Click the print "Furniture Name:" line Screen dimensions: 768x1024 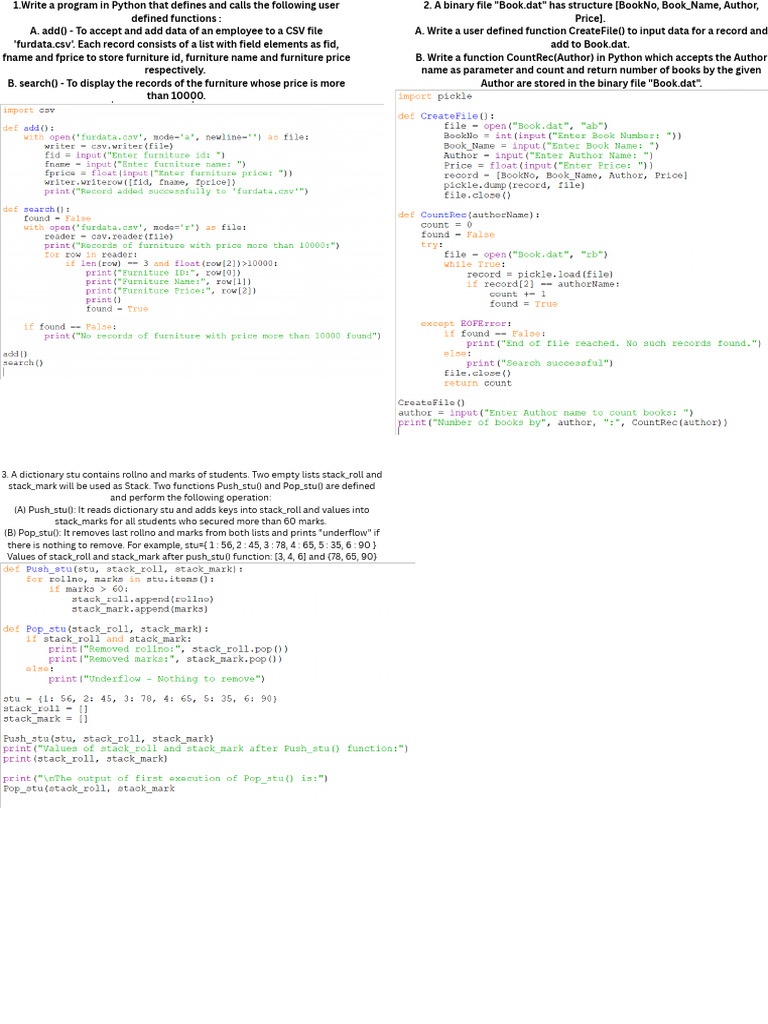click(169, 281)
